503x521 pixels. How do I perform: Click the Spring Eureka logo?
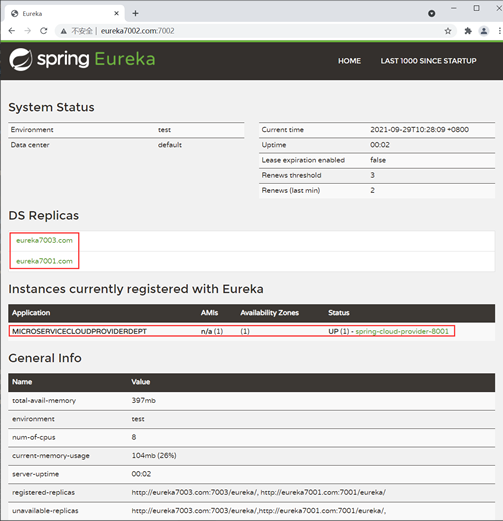82,59
